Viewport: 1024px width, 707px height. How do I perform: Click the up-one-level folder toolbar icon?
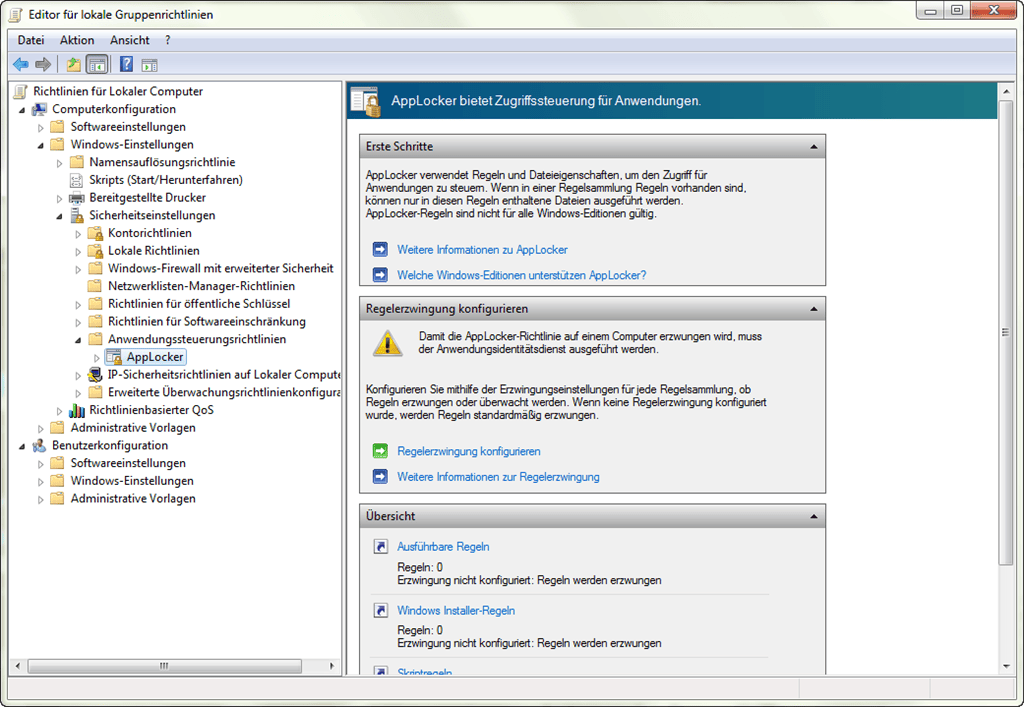[x=73, y=65]
